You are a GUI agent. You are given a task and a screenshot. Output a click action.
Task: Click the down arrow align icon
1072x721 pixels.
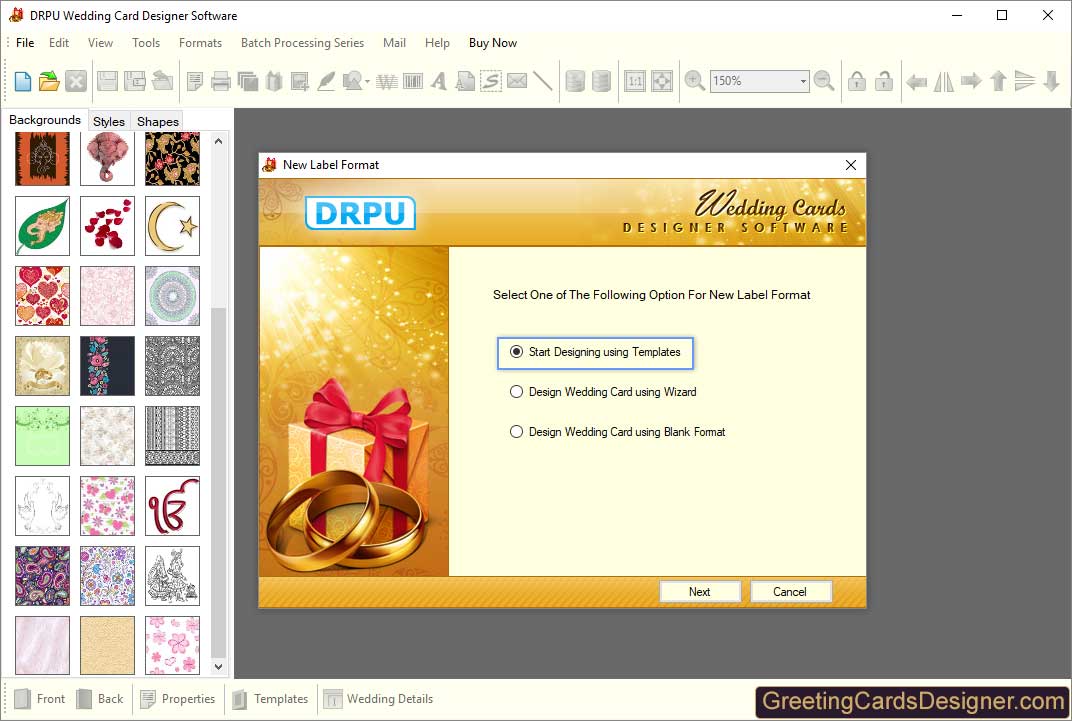pos(1051,81)
